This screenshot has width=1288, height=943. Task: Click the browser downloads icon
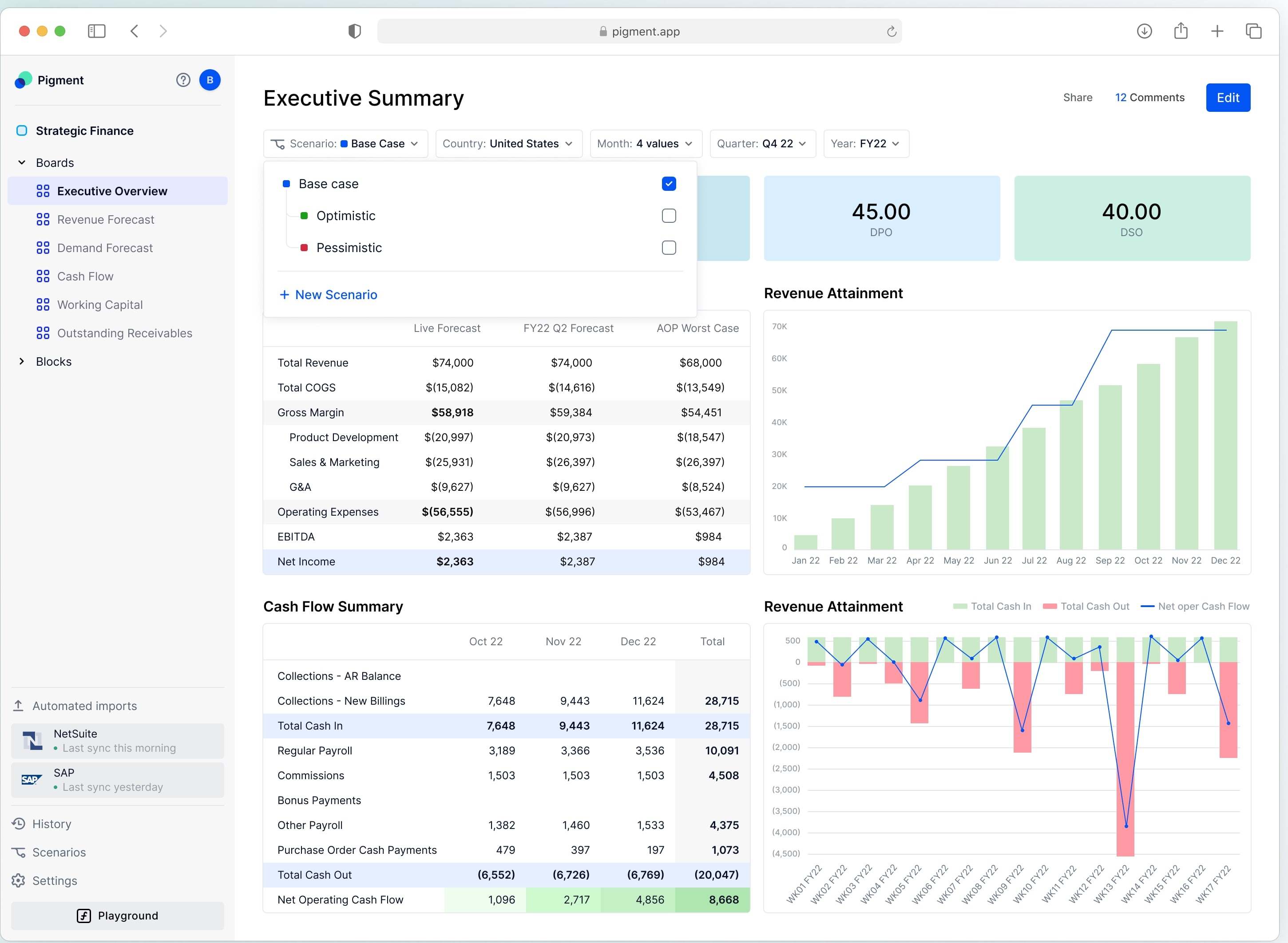[x=1144, y=31]
